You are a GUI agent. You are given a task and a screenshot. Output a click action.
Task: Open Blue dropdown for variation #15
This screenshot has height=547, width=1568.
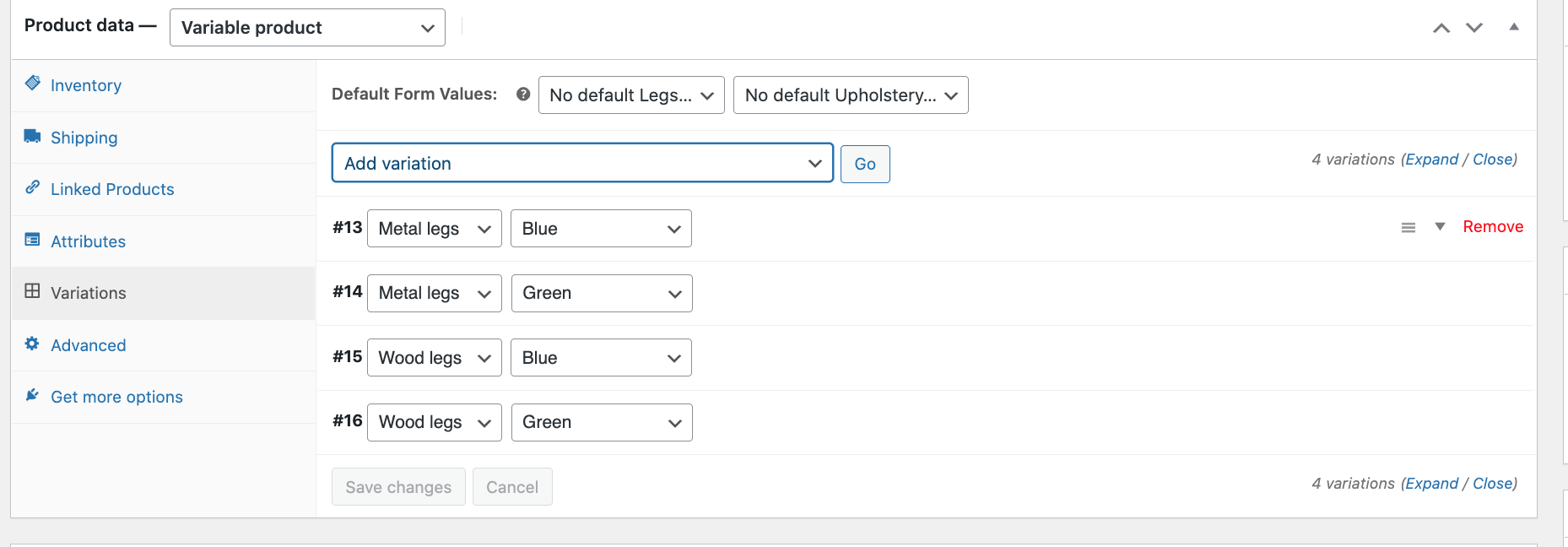[x=601, y=358]
